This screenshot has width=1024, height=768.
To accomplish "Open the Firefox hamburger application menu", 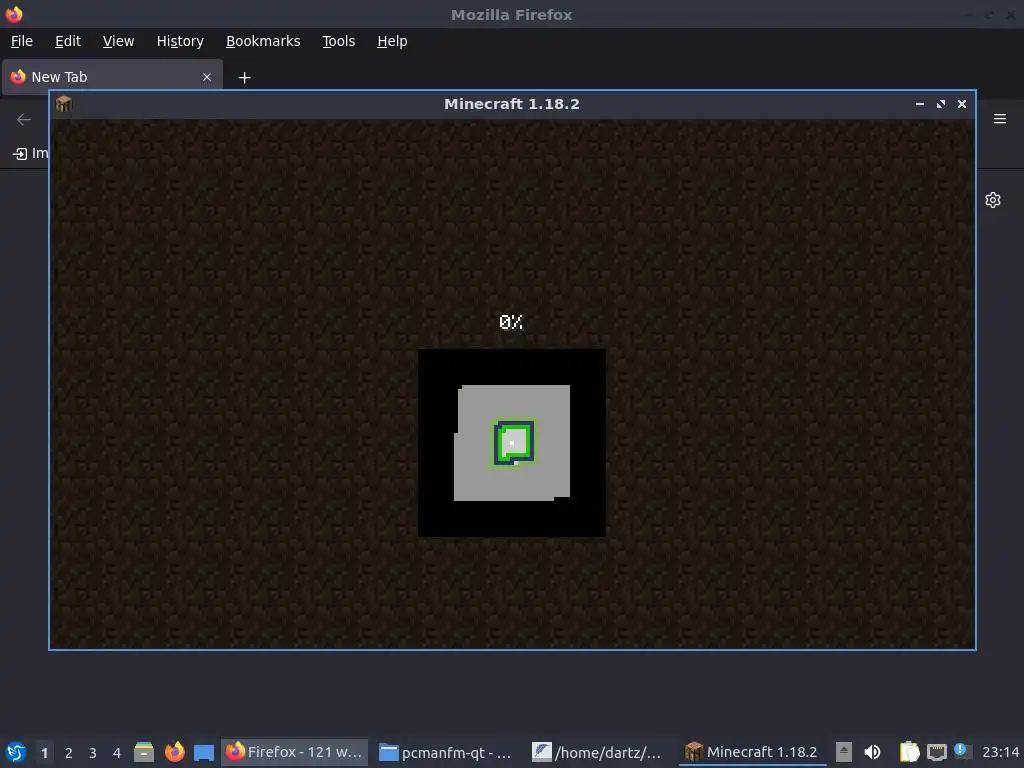I will pyautogui.click(x=1000, y=119).
